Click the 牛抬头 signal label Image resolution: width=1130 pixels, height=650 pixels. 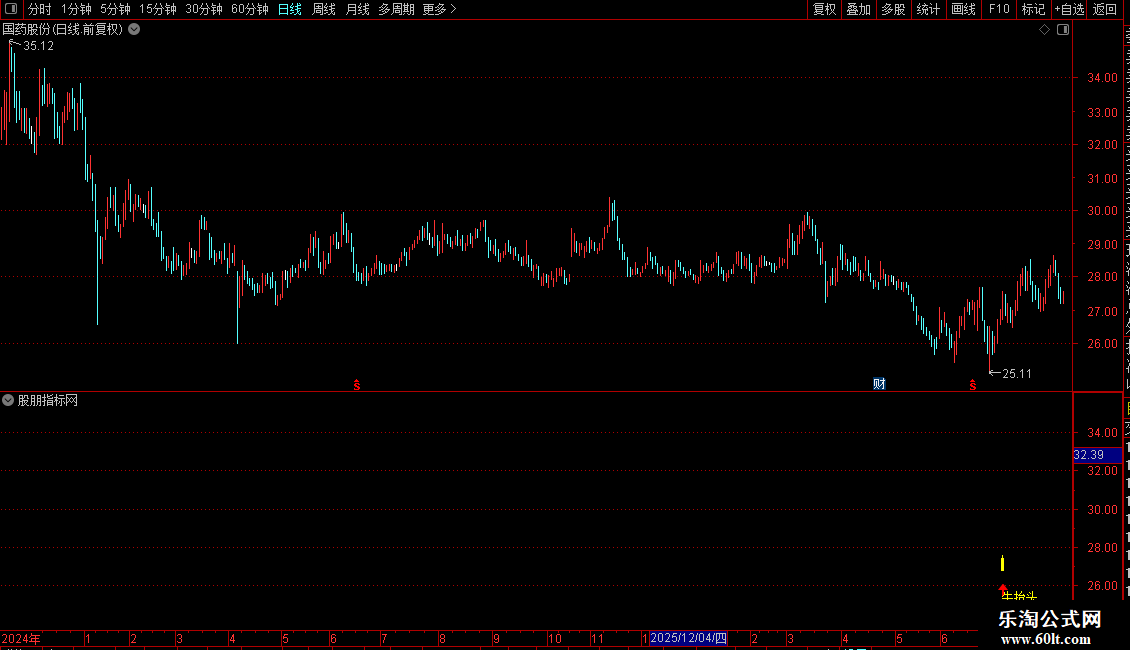(x=1020, y=596)
